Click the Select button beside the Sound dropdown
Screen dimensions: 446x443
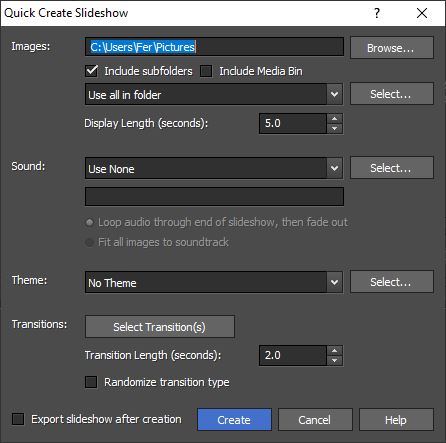click(x=392, y=168)
